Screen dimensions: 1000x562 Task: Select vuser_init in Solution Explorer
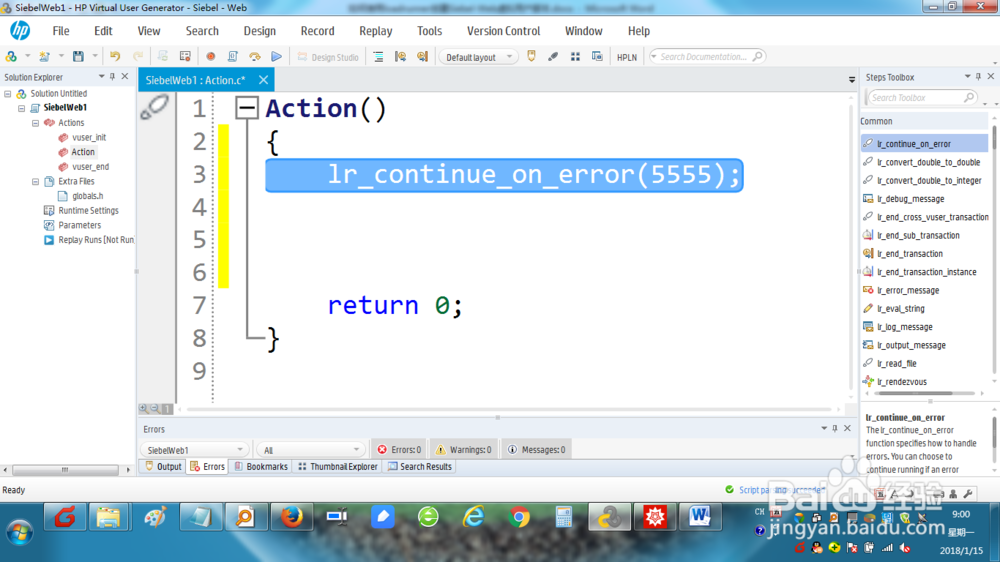tap(89, 137)
